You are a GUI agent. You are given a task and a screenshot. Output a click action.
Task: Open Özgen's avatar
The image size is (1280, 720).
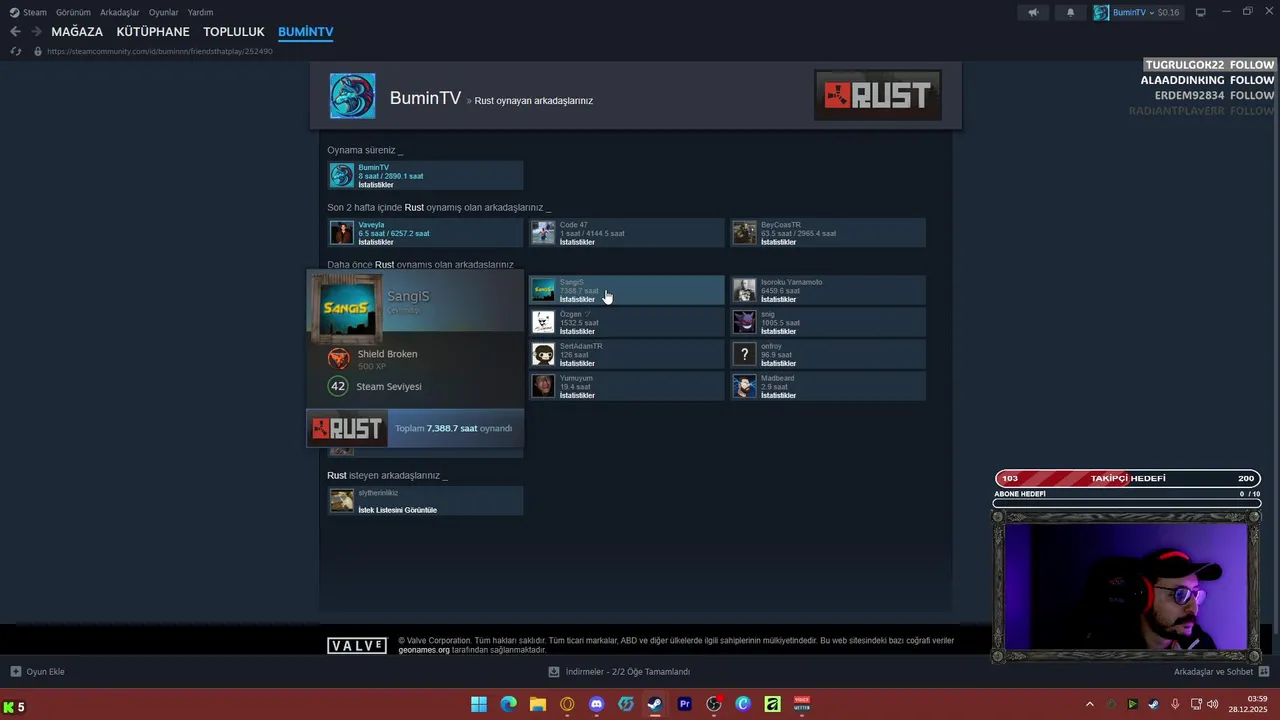click(x=543, y=322)
